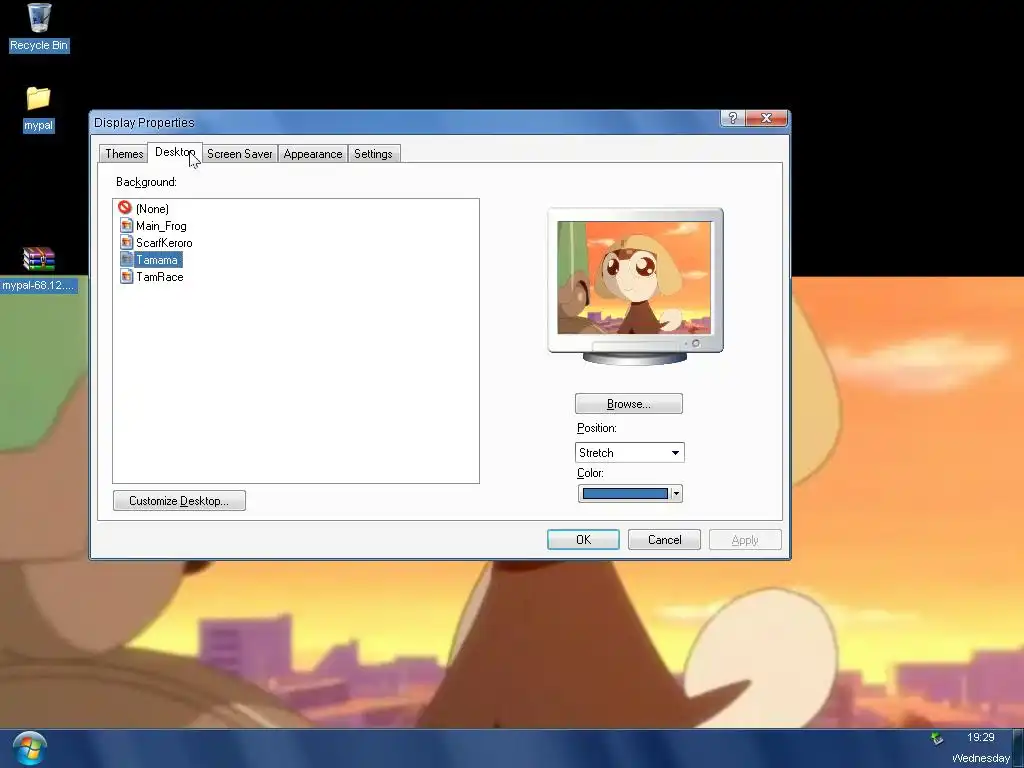Click the ScarfKeroro image file icon

pyautogui.click(x=127, y=242)
